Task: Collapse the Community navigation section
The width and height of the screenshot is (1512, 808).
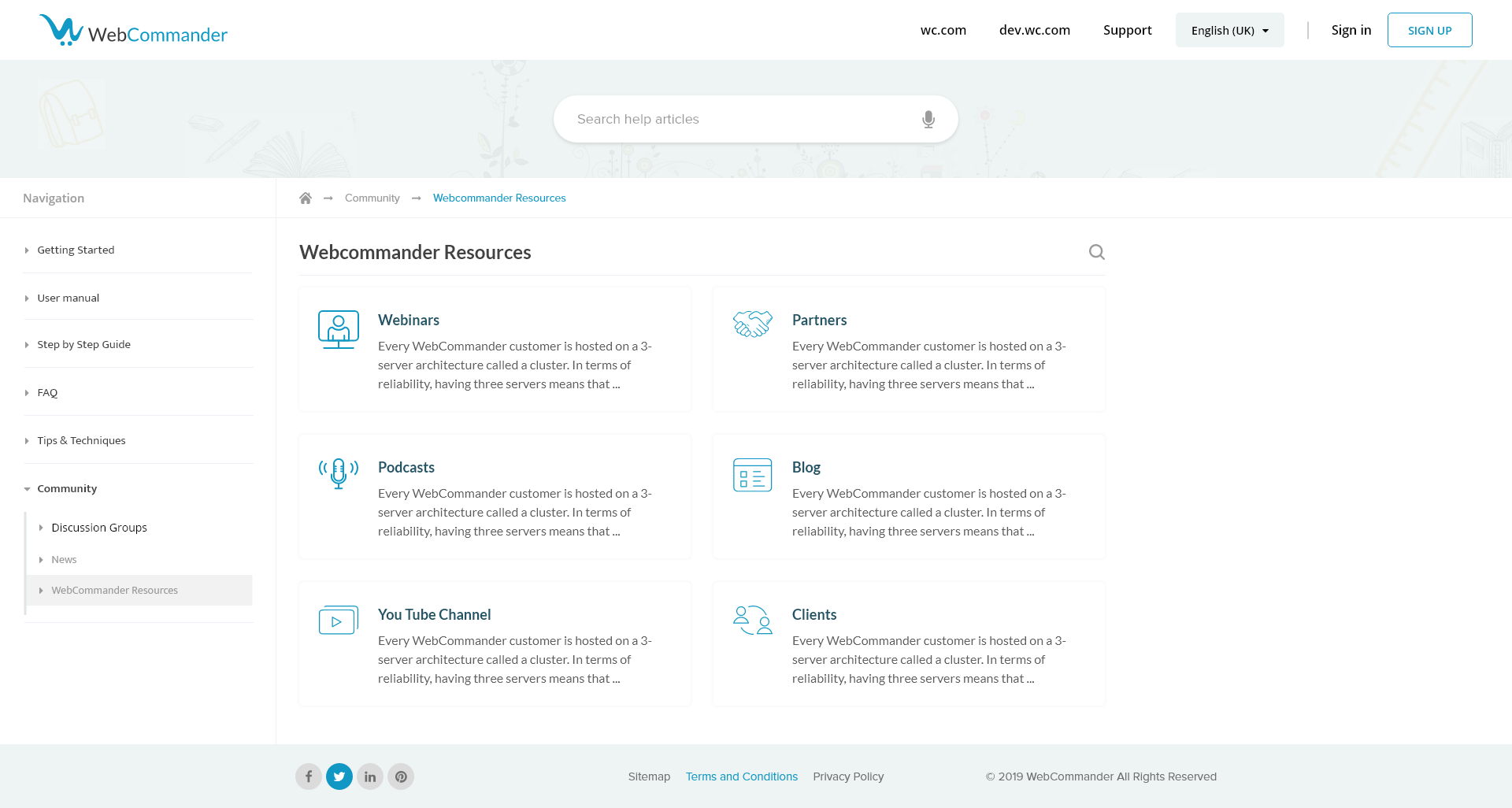Action: click(x=67, y=488)
